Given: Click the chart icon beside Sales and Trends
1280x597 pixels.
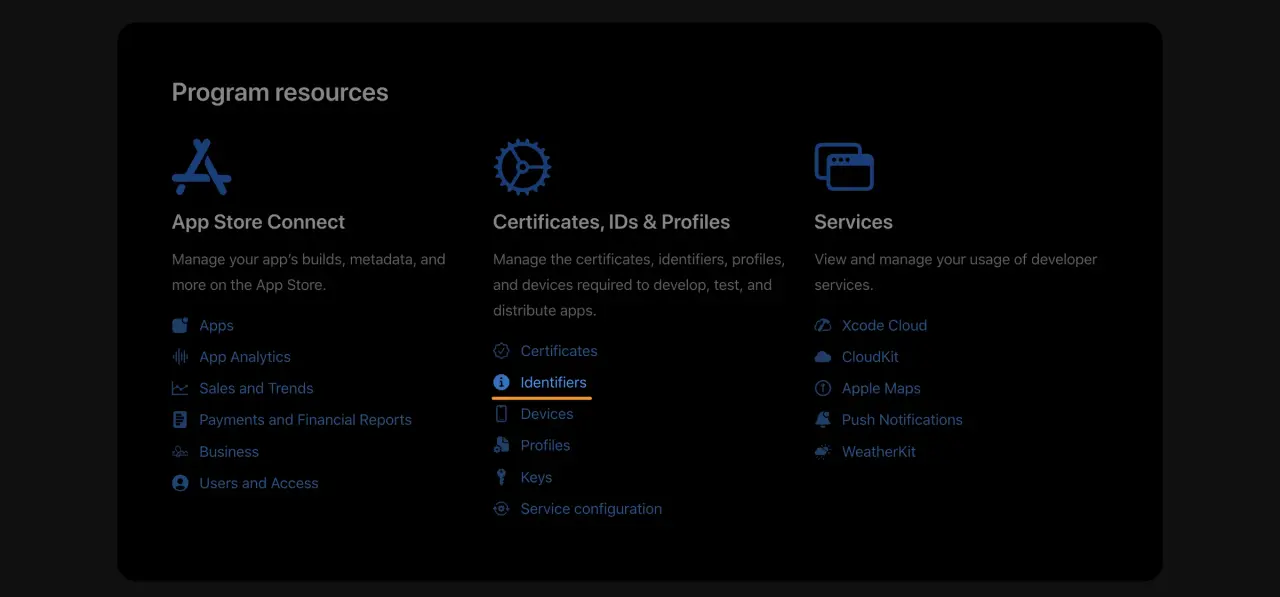Looking at the screenshot, I should tap(180, 388).
